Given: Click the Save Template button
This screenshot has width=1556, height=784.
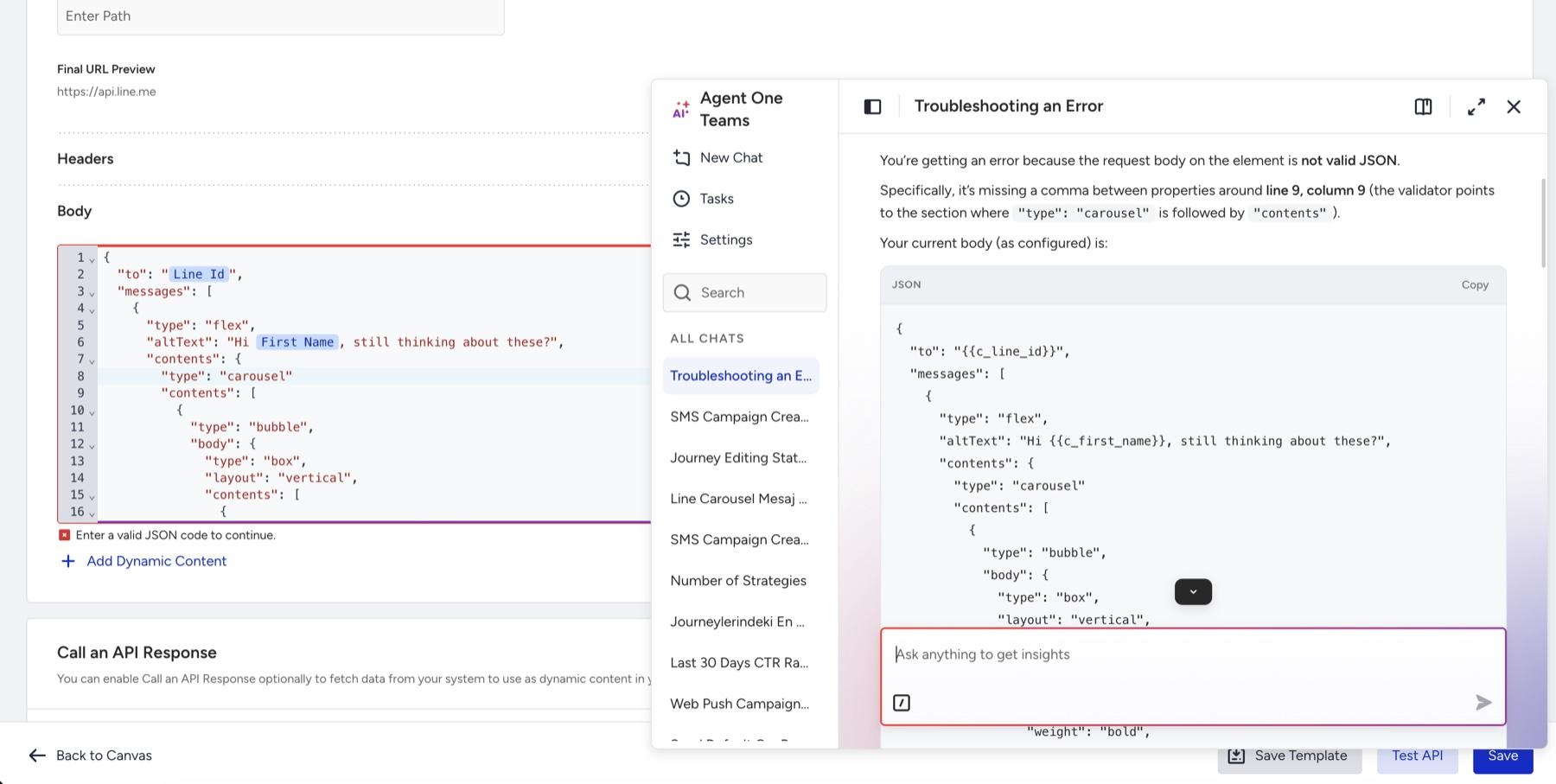Looking at the screenshot, I should click(x=1289, y=755).
